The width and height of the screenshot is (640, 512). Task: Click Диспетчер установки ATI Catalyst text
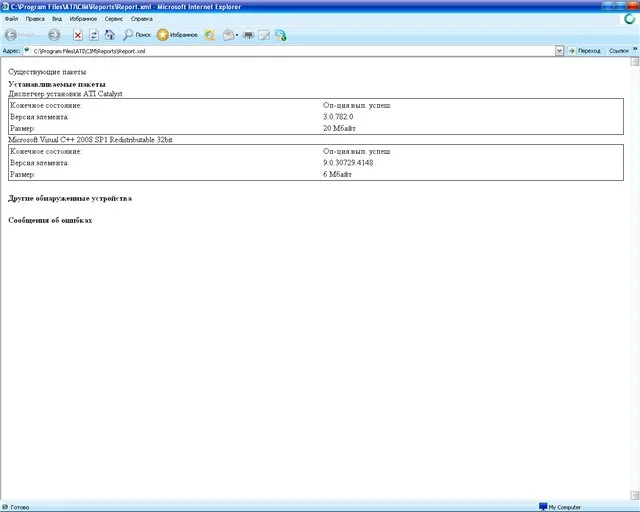tap(65, 94)
